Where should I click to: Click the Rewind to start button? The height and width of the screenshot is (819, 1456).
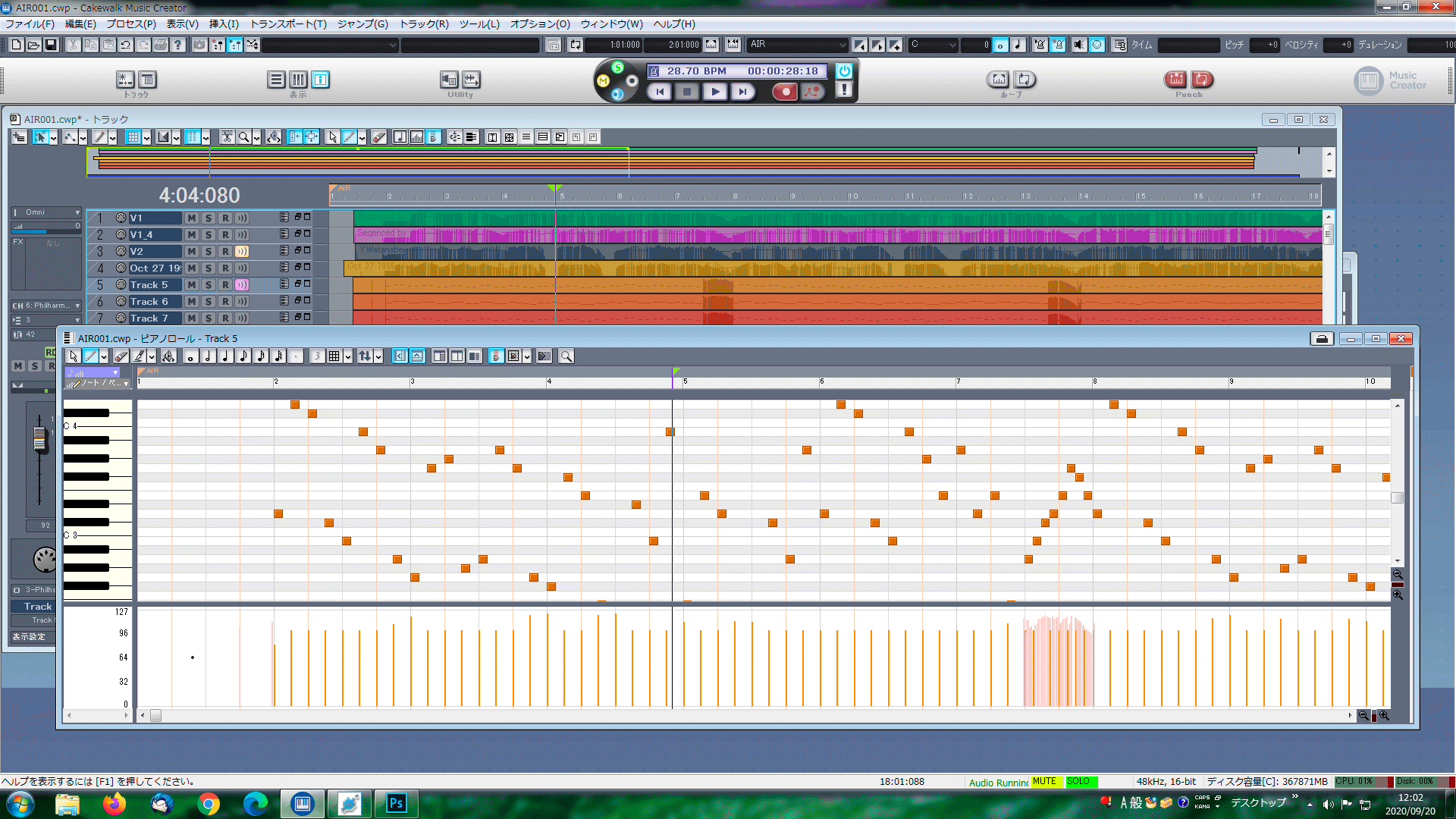660,92
